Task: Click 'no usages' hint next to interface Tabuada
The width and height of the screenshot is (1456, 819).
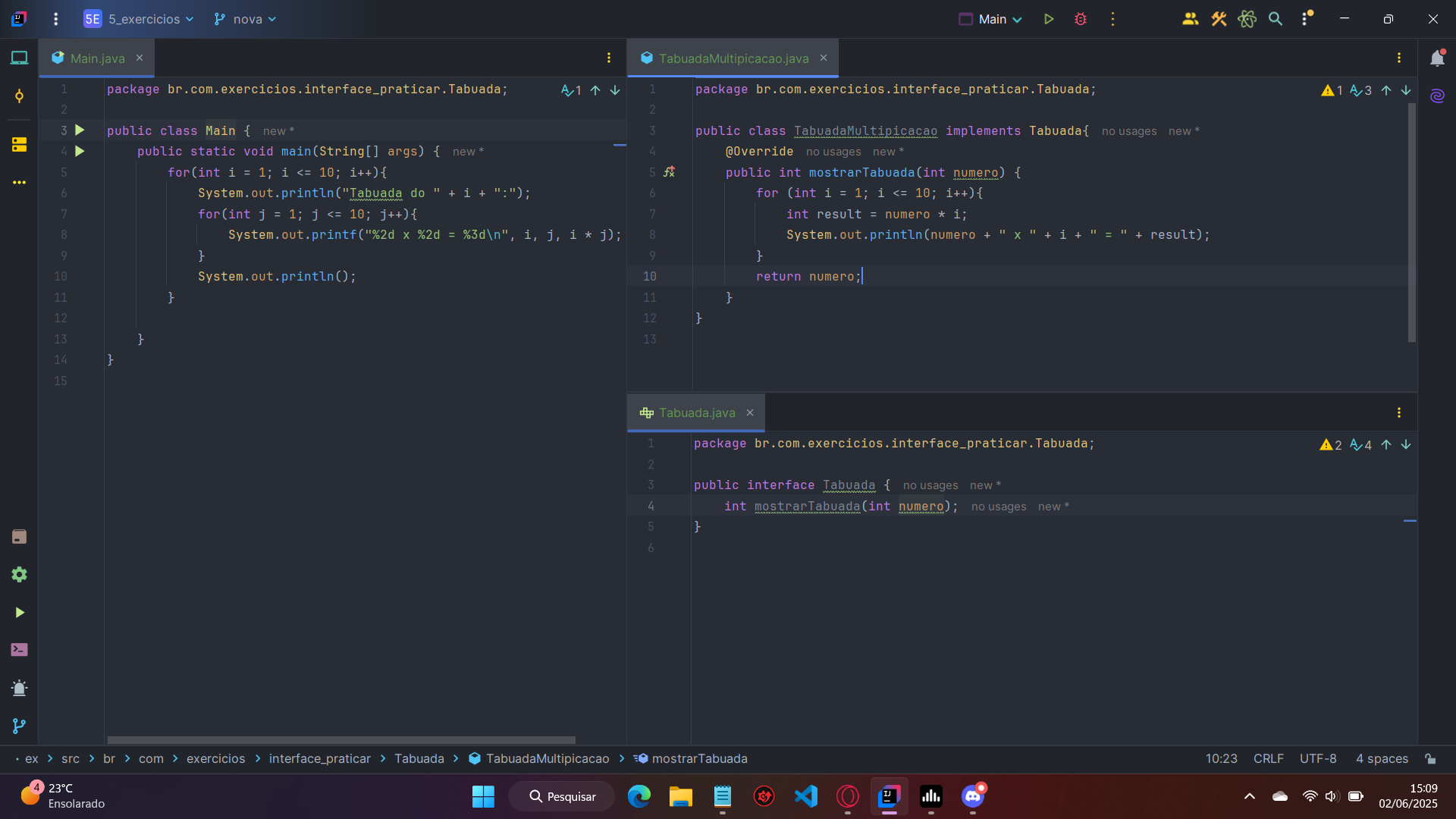Action: point(930,485)
